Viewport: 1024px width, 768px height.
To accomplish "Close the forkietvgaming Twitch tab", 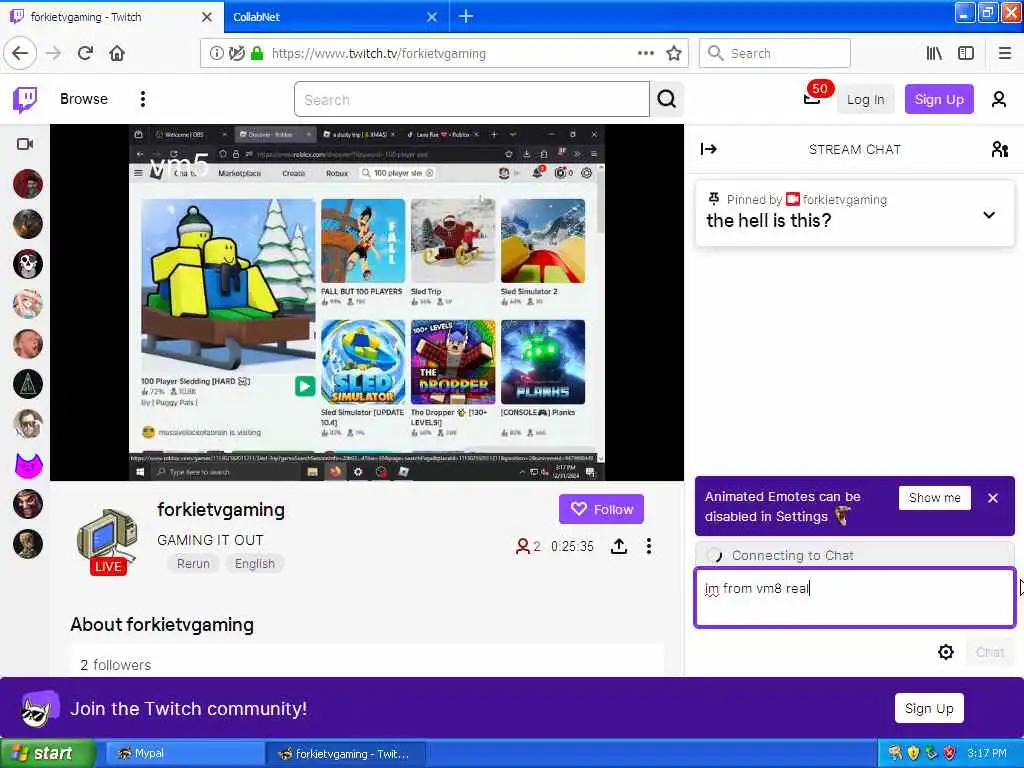I will coord(206,17).
